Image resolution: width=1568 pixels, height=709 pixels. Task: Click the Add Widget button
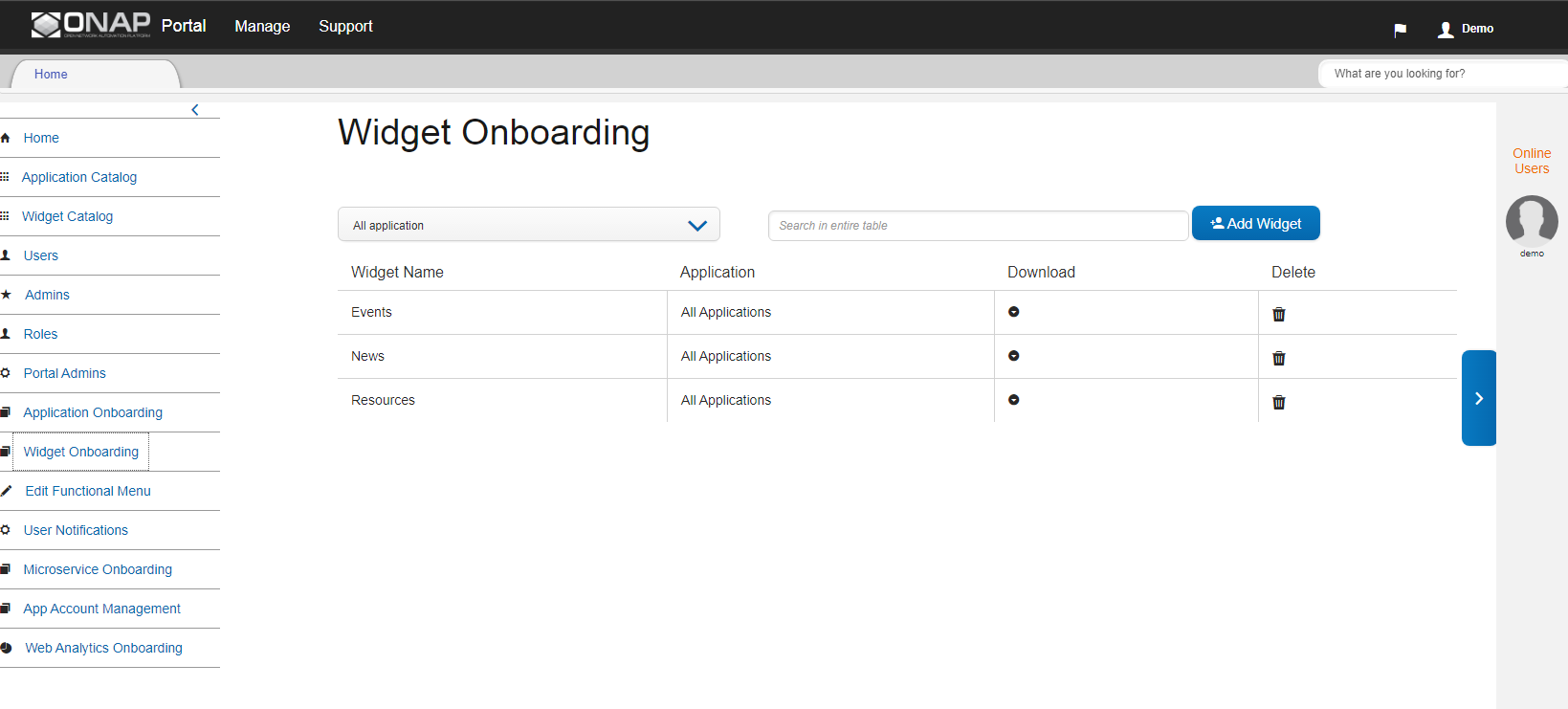coord(1256,223)
